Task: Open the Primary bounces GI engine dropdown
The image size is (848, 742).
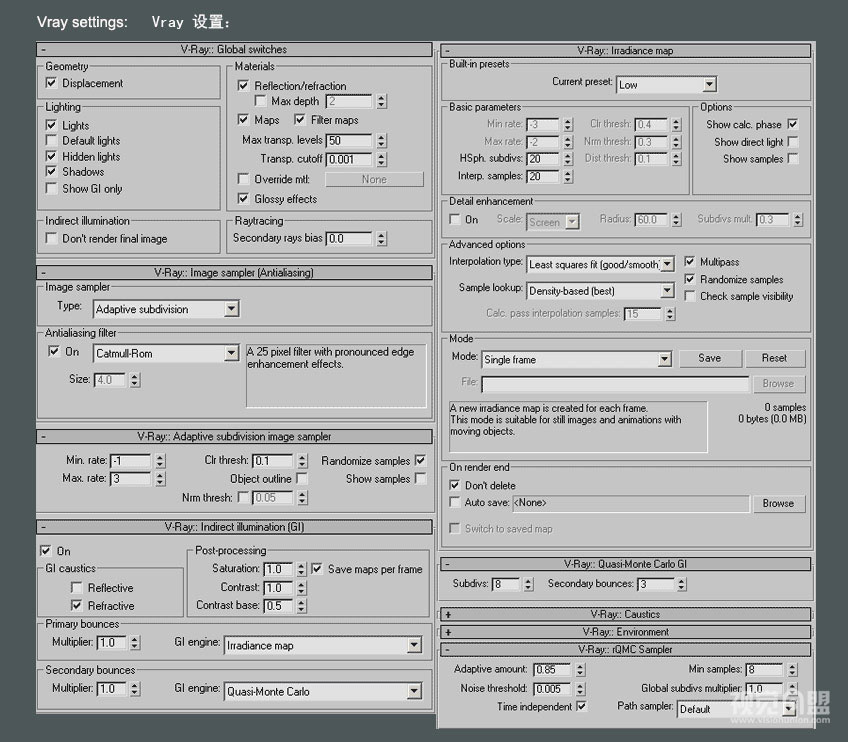Action: tap(414, 646)
